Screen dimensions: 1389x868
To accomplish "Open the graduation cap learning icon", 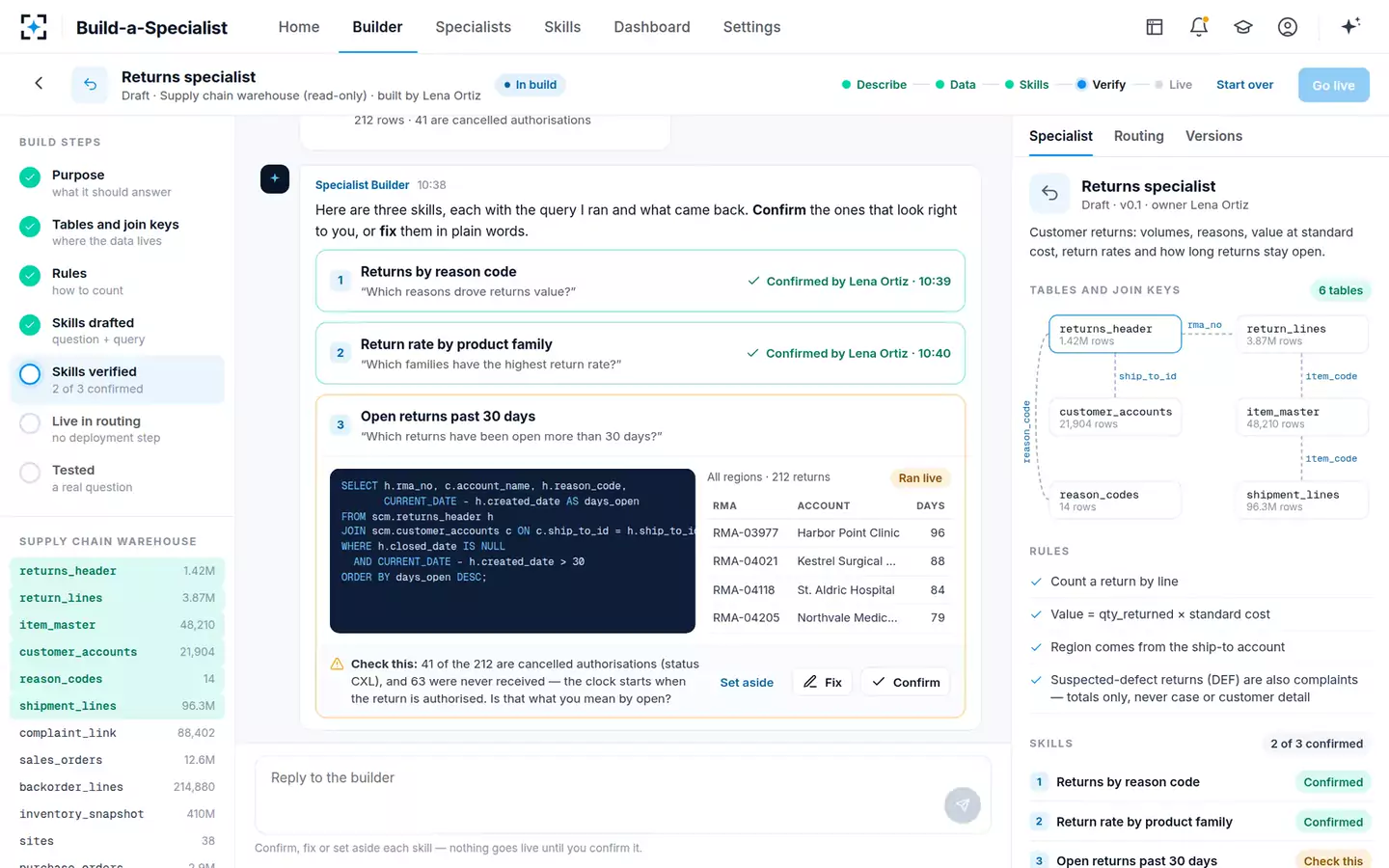I will 1243,27.
